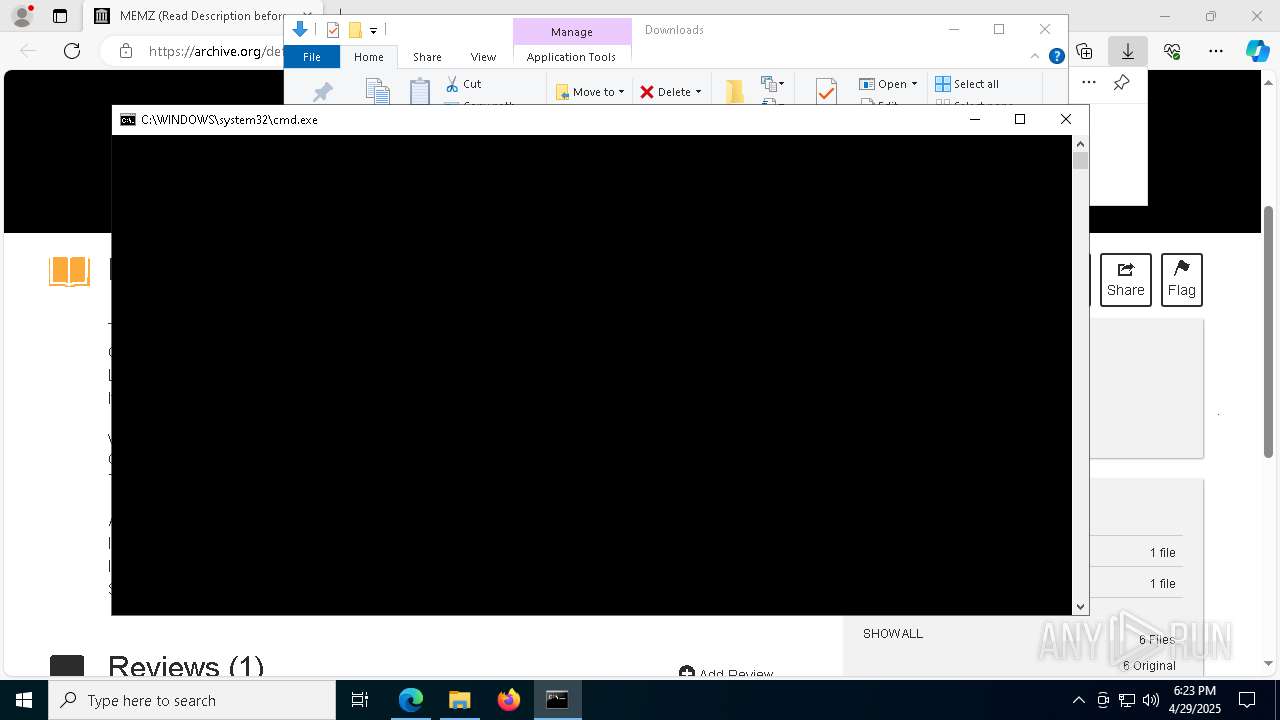Click the Properties checkmark icon in ribbon
Screen dimensions: 1280x720
826,92
